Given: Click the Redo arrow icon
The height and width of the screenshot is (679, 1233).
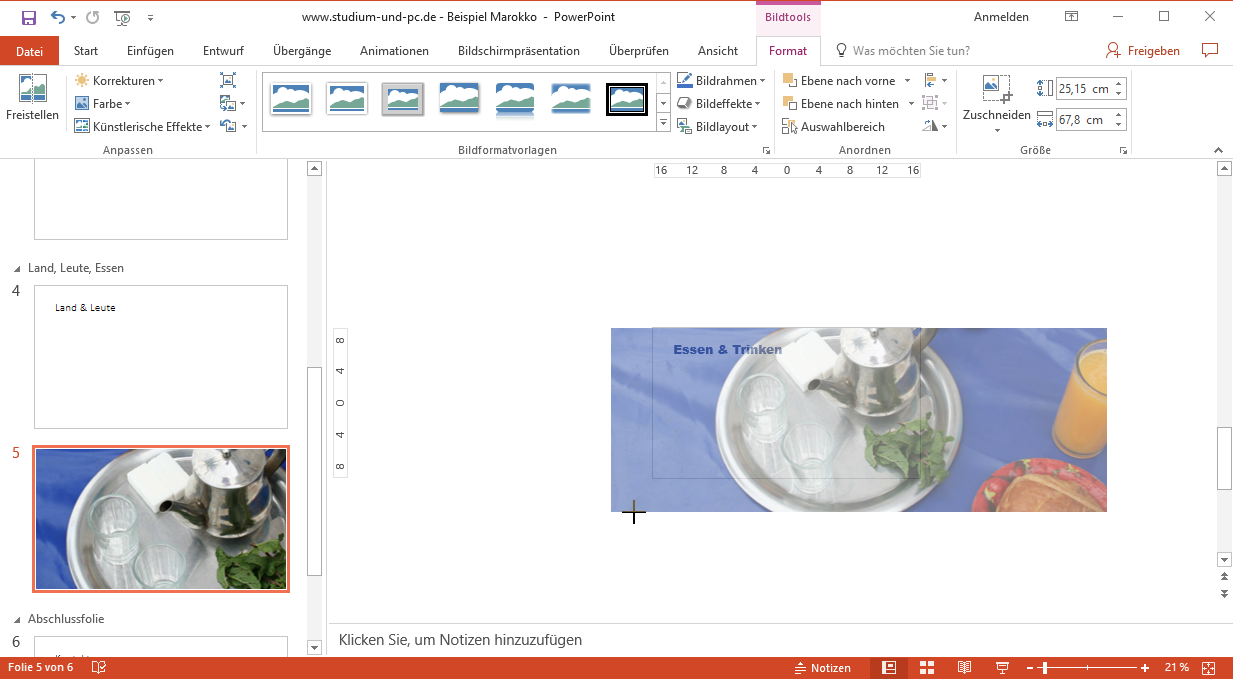Looking at the screenshot, I should tap(93, 17).
